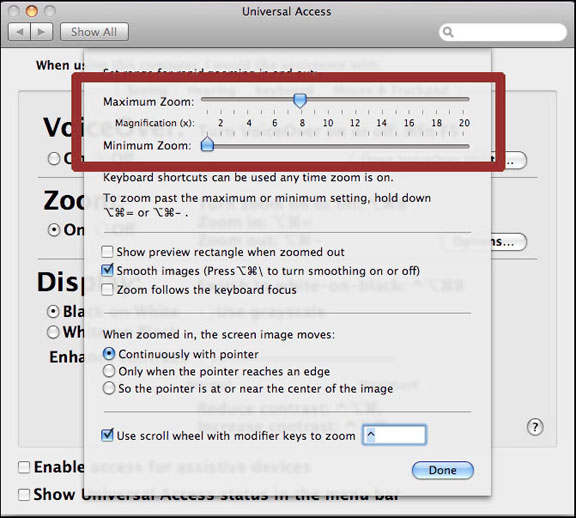This screenshot has width=576, height=518.
Task: Click the Maximum Zoom slider handle
Action: point(300,100)
